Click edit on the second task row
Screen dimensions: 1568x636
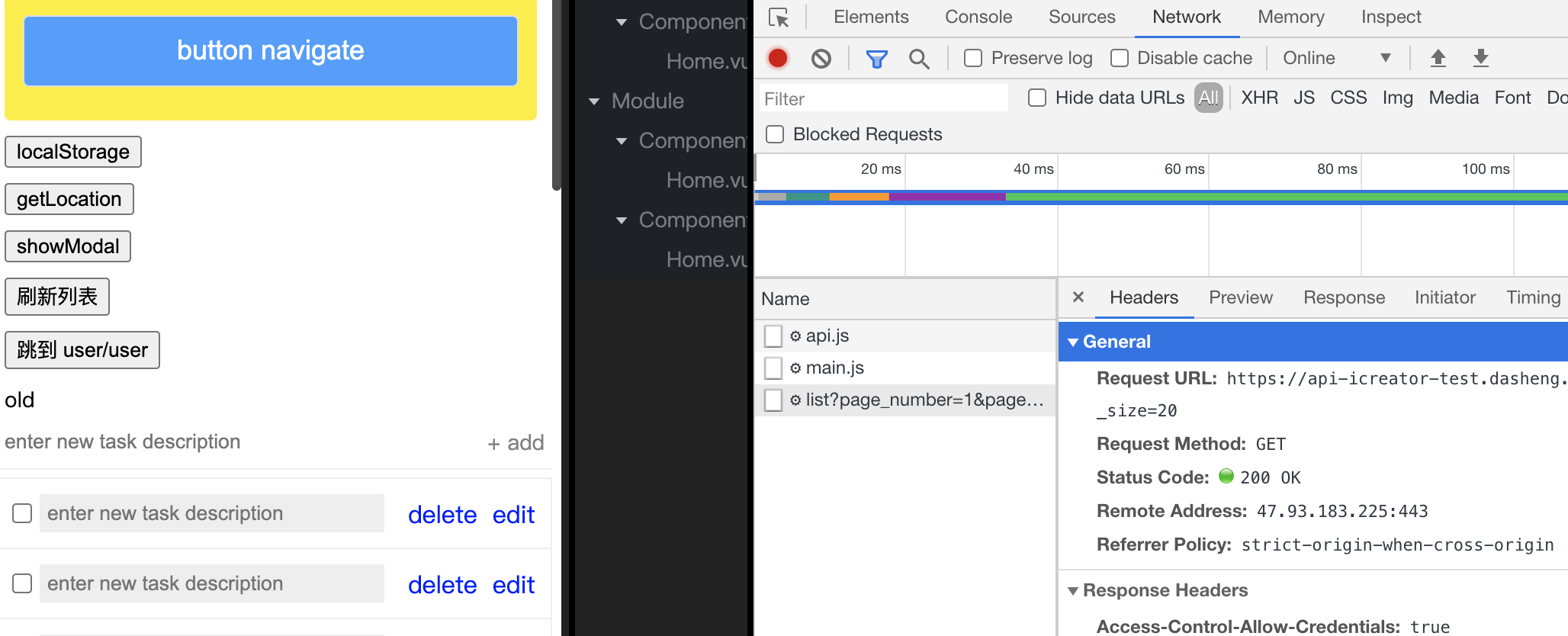pyautogui.click(x=513, y=585)
